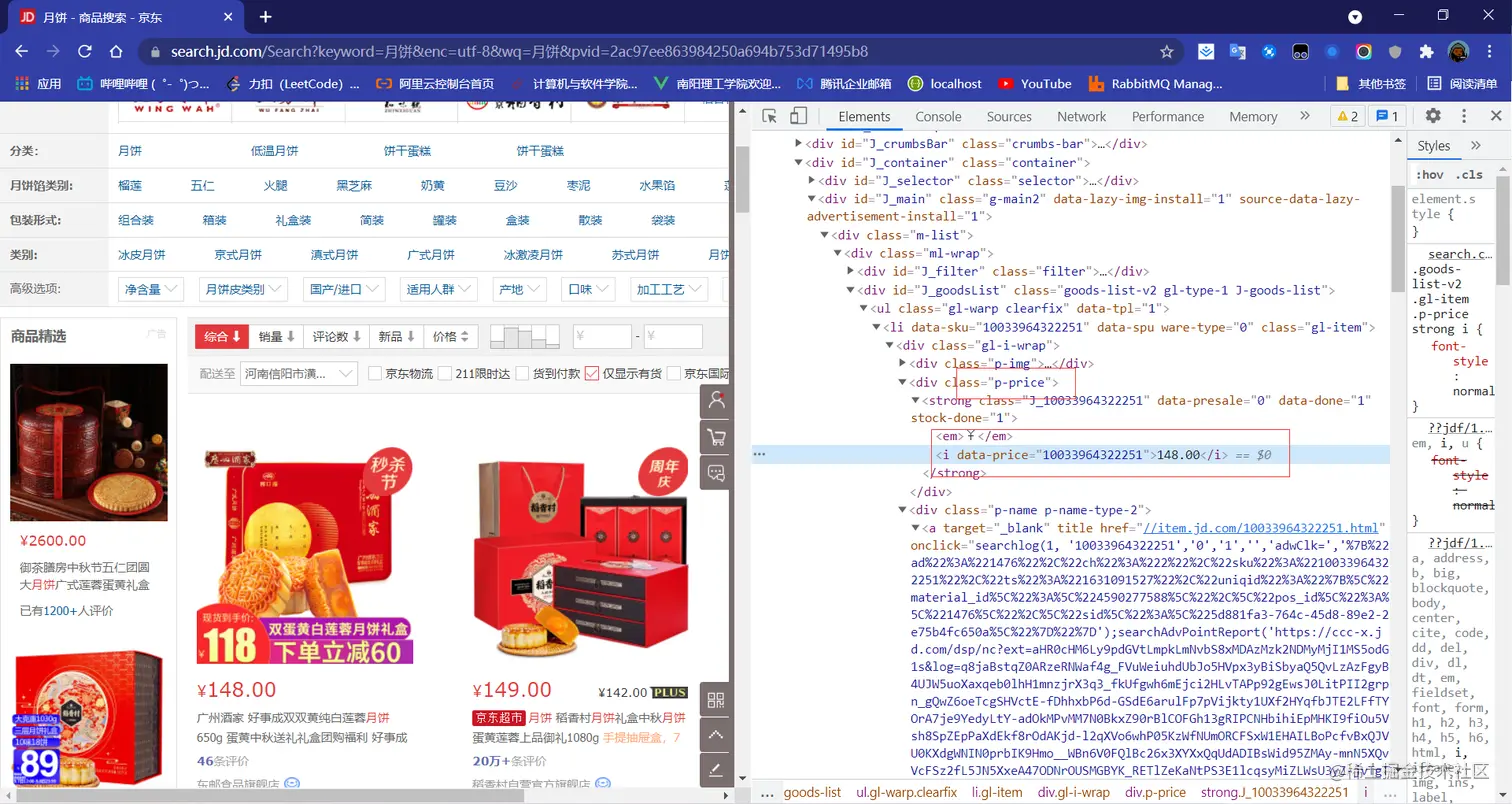Click the blue messages count badge
Screen dimensions: 1512x804
1387,116
